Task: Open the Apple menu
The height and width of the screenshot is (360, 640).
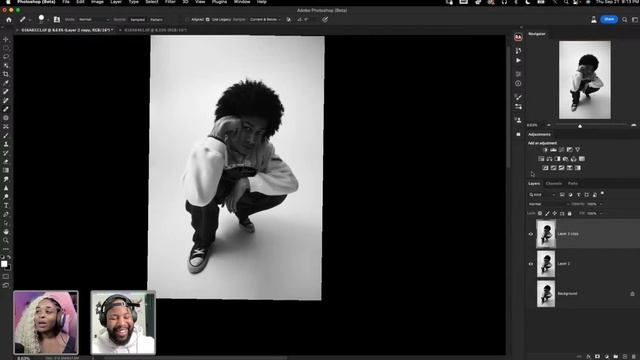Action: click(x=8, y=2)
